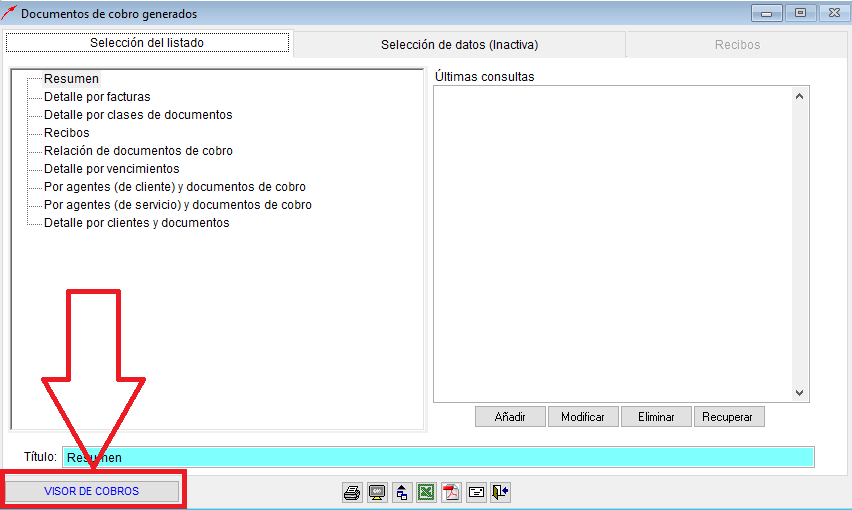Select Por agentes (de servicio) listing
The width and height of the screenshot is (852, 510).
click(178, 205)
